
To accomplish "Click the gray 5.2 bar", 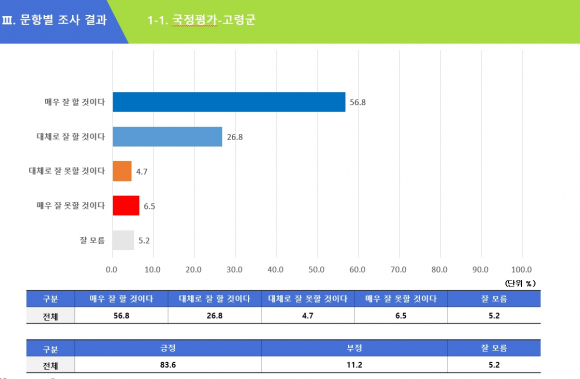I will click(x=124, y=240).
